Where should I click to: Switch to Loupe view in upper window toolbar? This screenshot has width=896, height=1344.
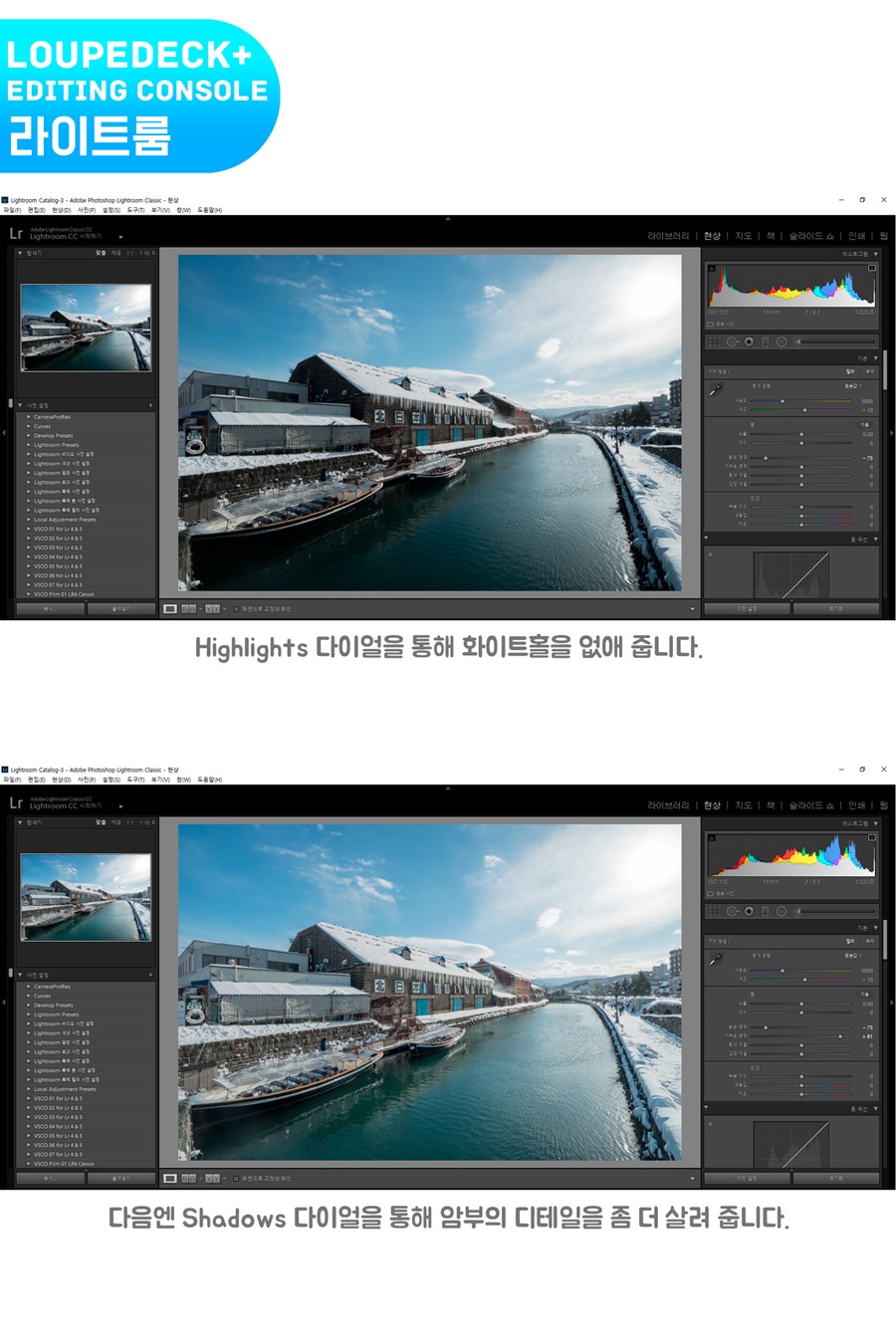170,608
